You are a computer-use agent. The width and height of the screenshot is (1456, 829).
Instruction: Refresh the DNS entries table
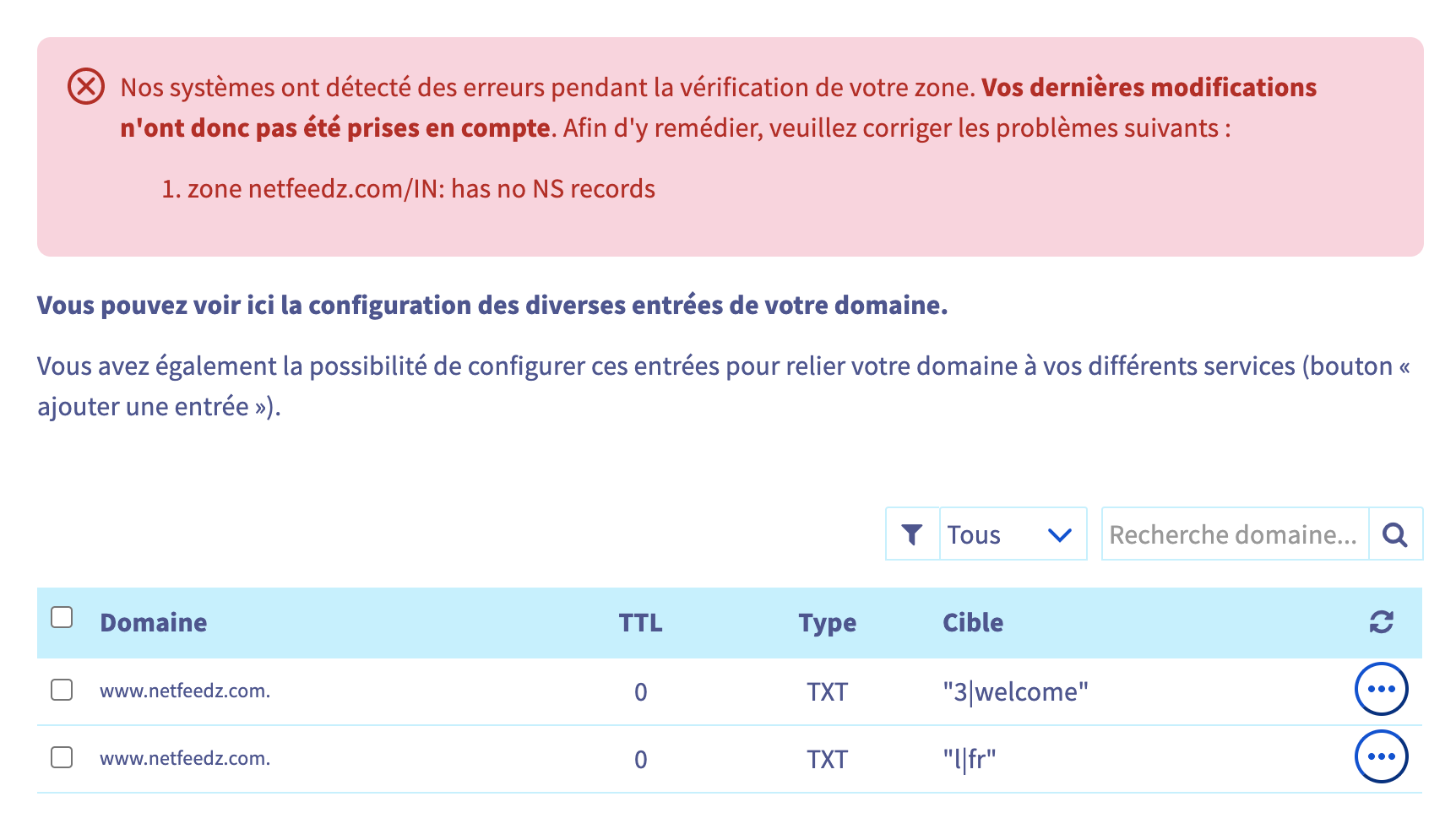(x=1381, y=622)
